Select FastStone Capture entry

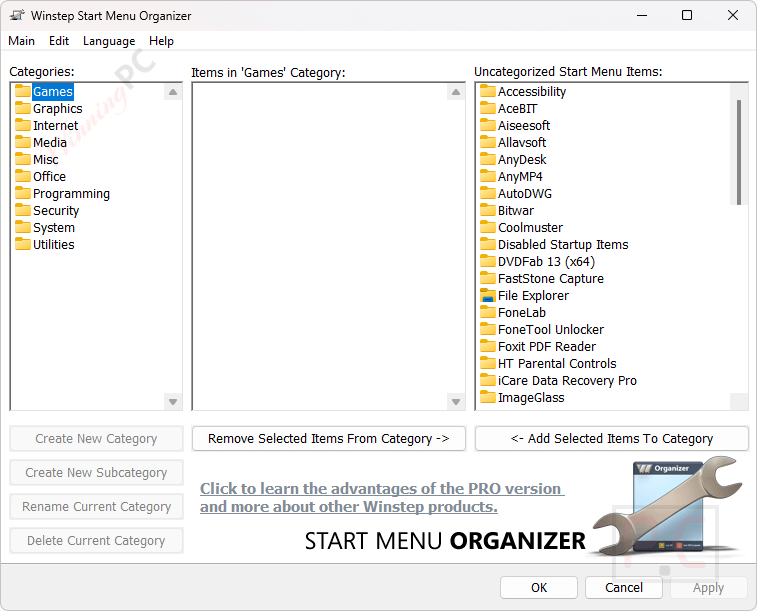tap(551, 278)
